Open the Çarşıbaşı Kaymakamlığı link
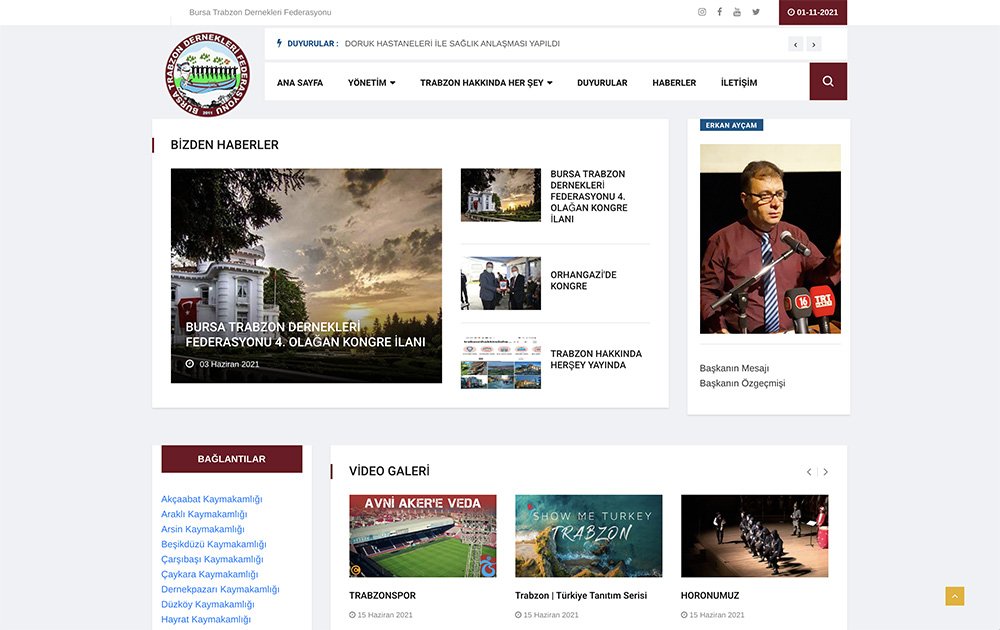1000x630 pixels. point(212,559)
